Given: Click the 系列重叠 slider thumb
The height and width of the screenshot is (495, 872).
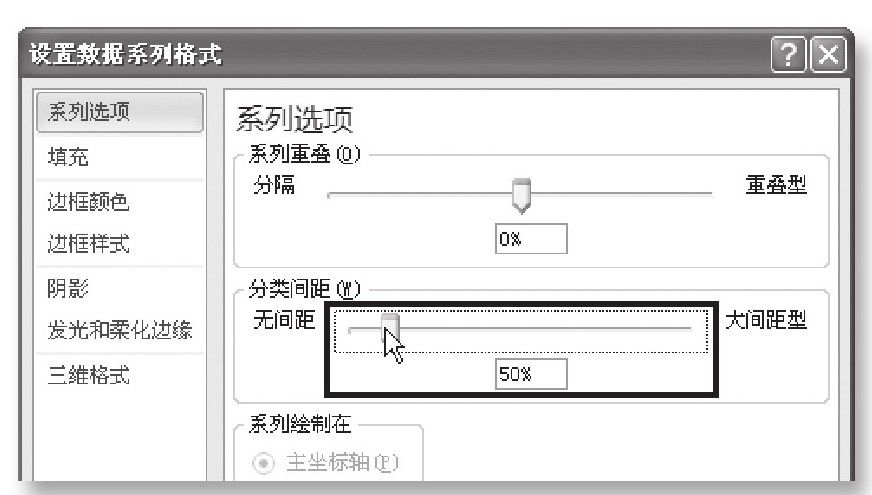Looking at the screenshot, I should tap(521, 195).
